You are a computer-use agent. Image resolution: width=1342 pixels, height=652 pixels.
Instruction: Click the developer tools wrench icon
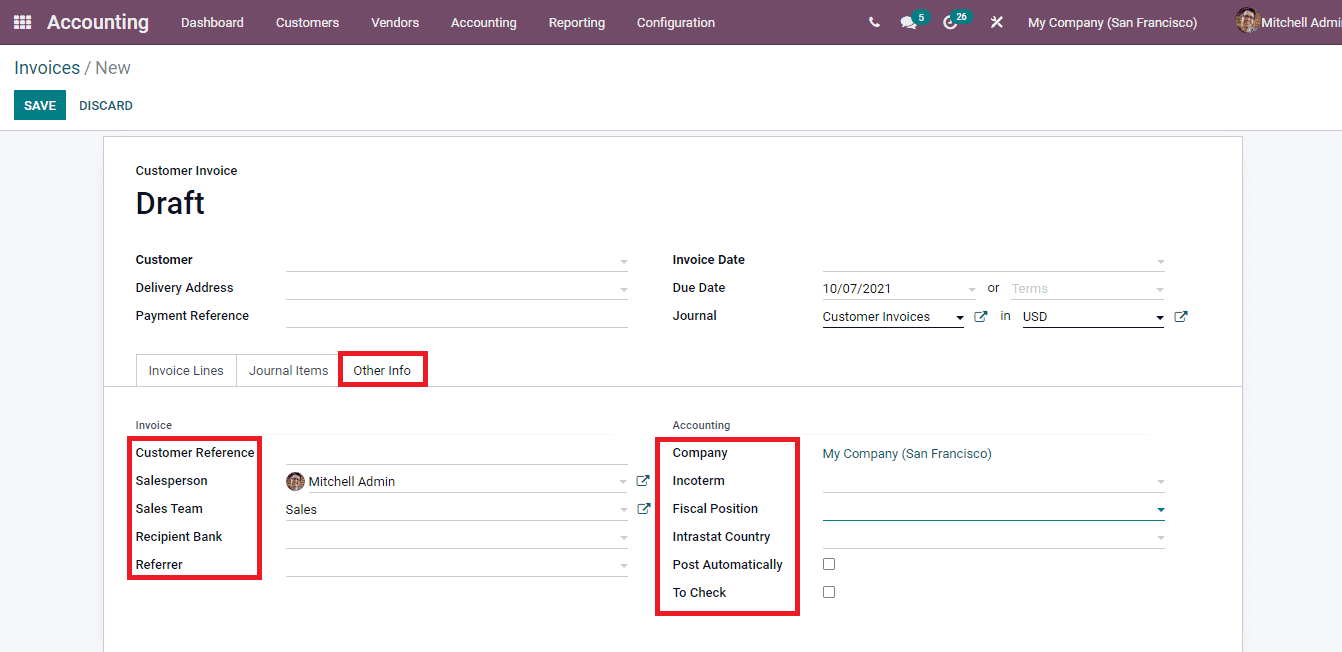tap(996, 22)
